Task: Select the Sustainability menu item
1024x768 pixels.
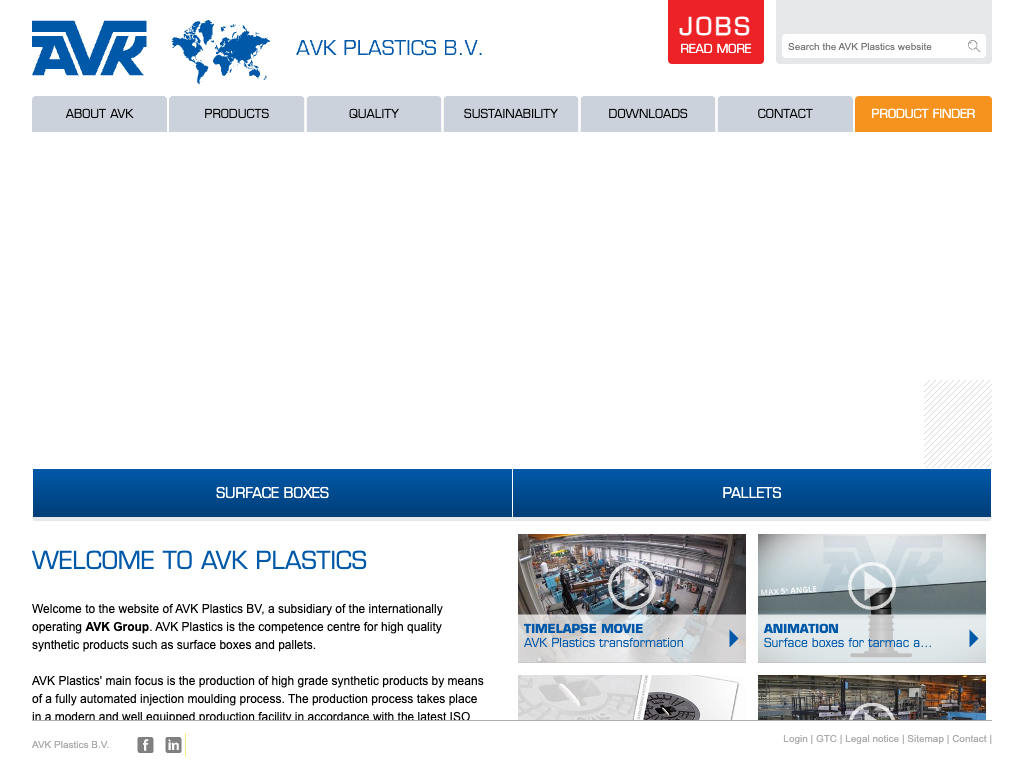Action: click(510, 114)
